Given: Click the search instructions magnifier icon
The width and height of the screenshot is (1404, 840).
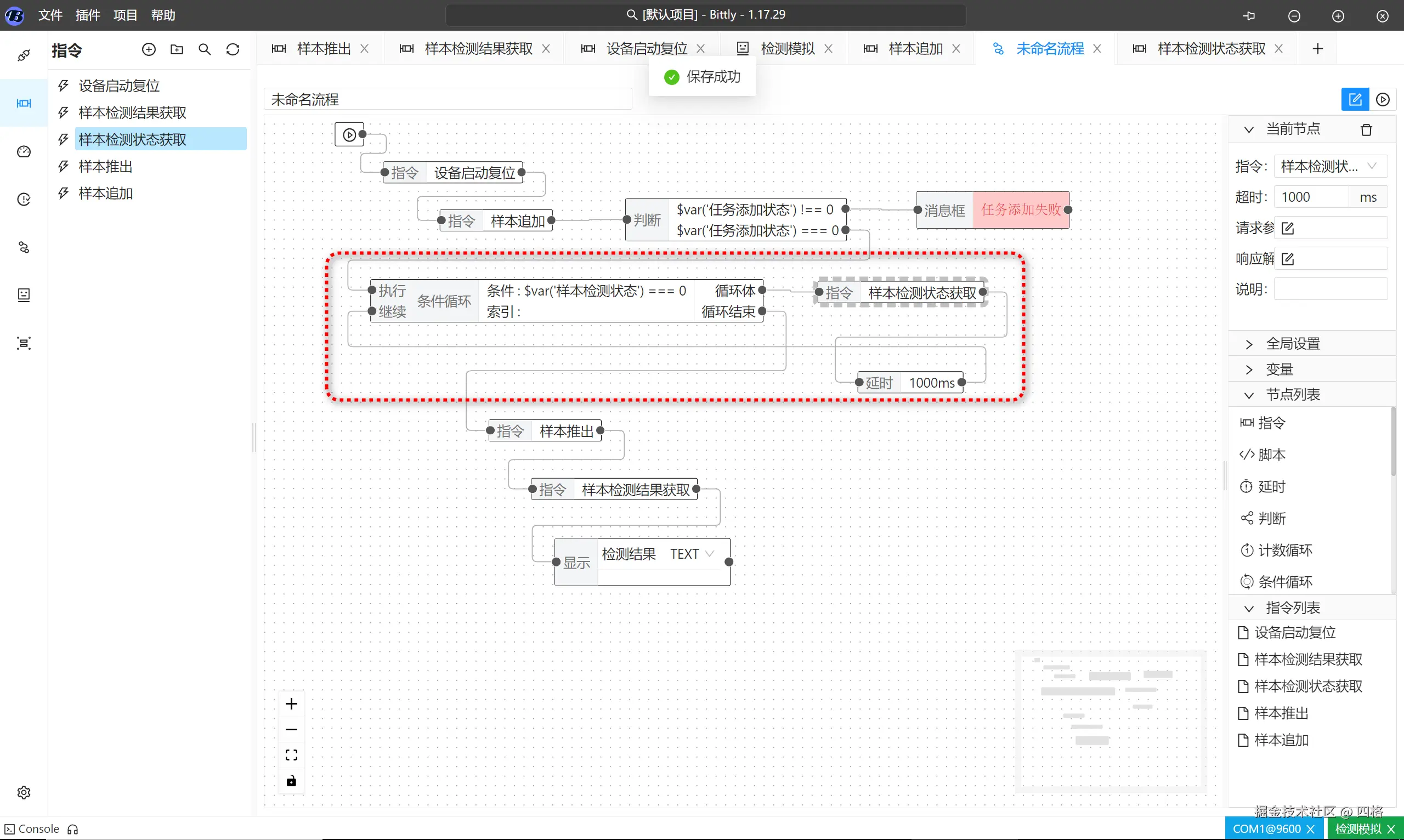Looking at the screenshot, I should point(205,50).
